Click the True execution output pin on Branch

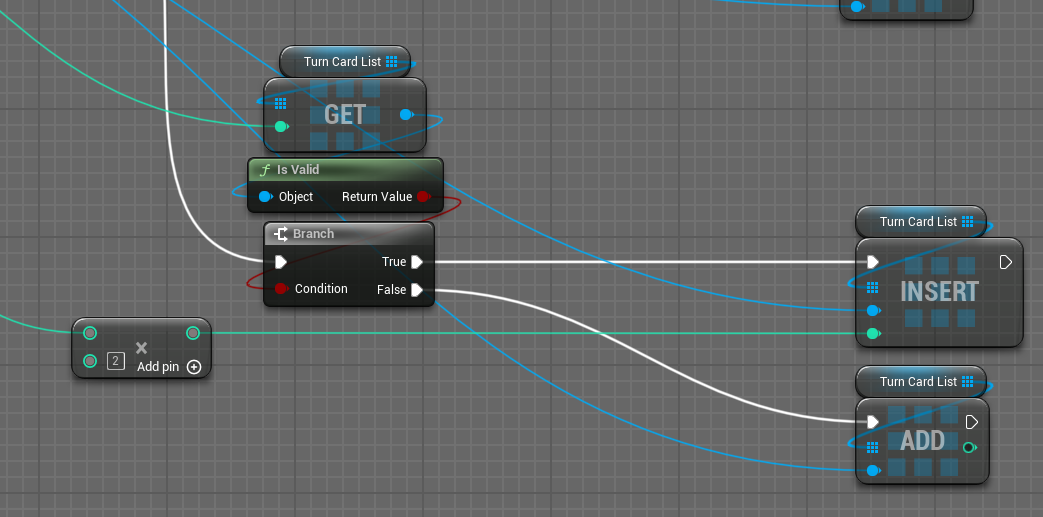pyautogui.click(x=417, y=262)
